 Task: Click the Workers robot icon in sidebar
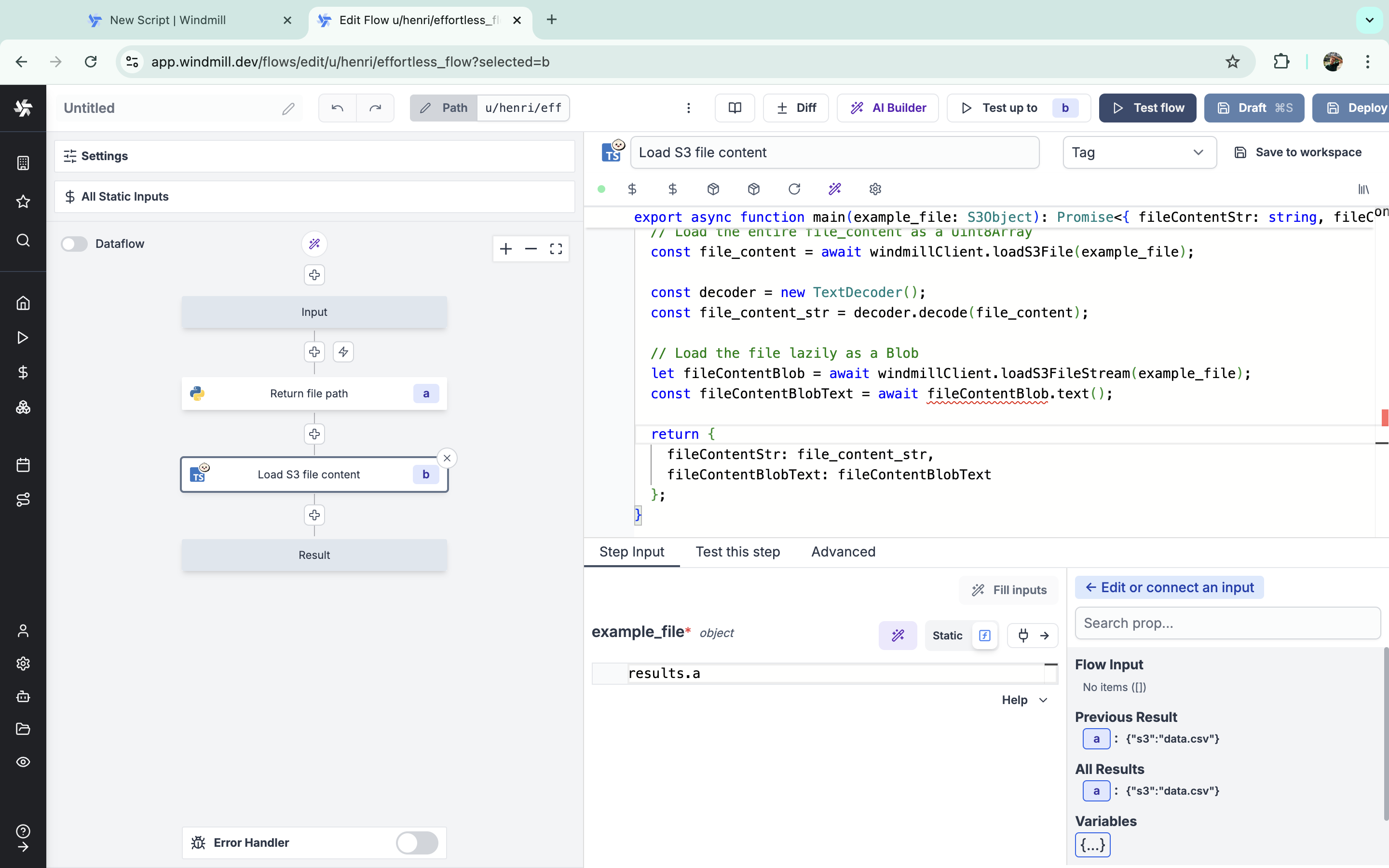(23, 697)
